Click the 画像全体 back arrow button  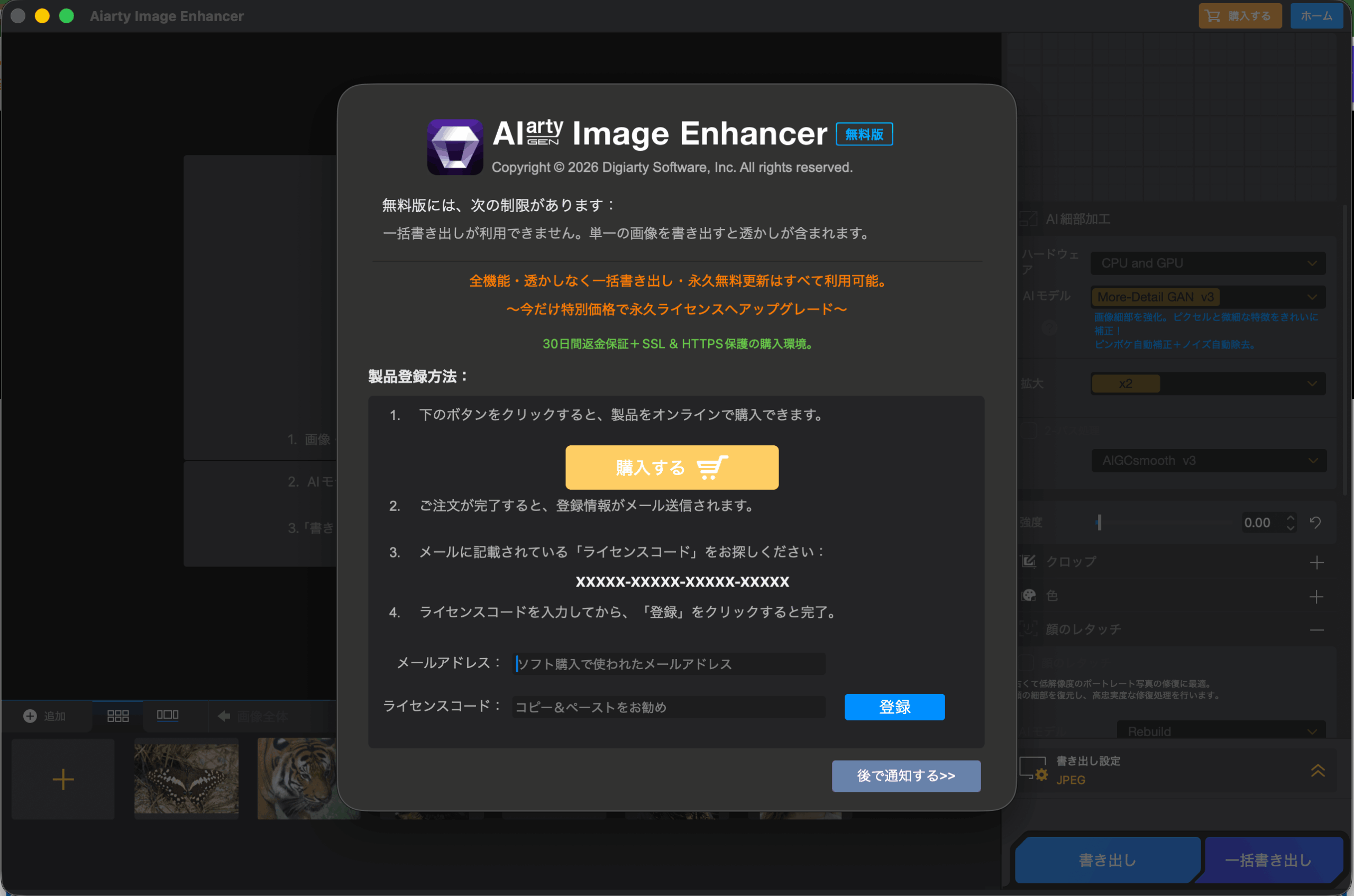click(252, 716)
